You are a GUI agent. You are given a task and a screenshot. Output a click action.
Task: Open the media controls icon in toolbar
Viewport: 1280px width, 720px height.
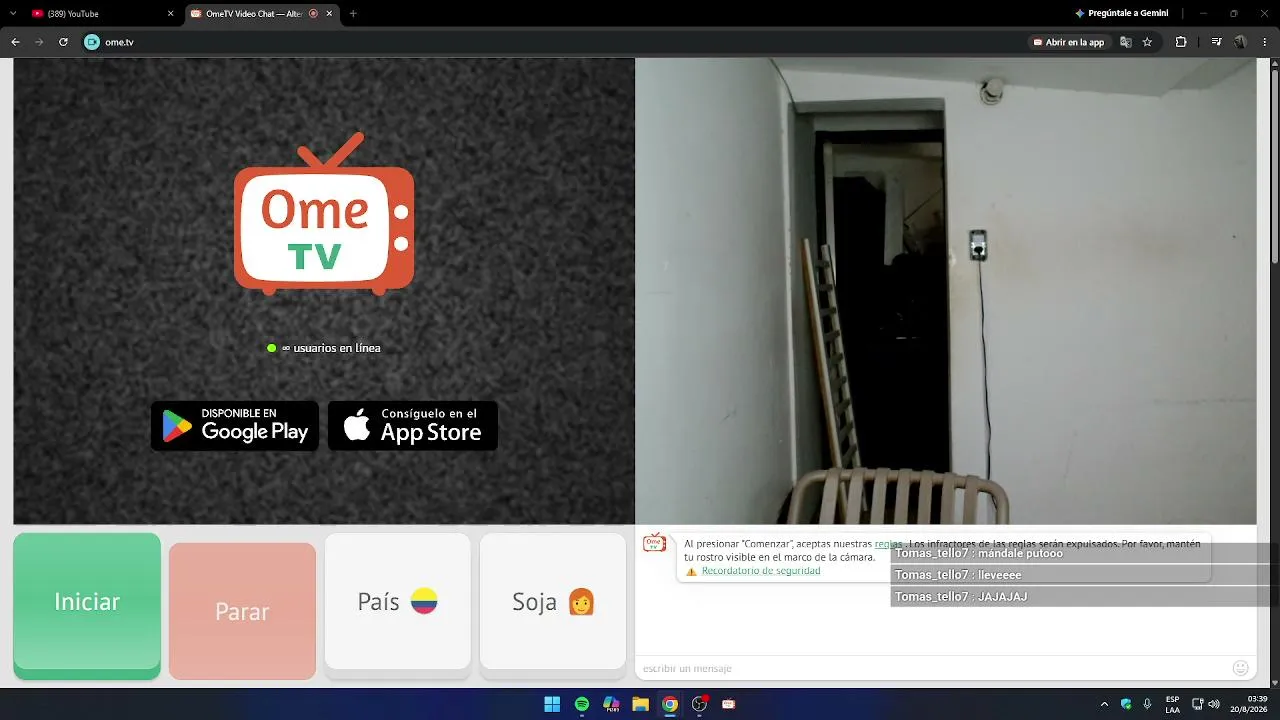pos(1216,42)
